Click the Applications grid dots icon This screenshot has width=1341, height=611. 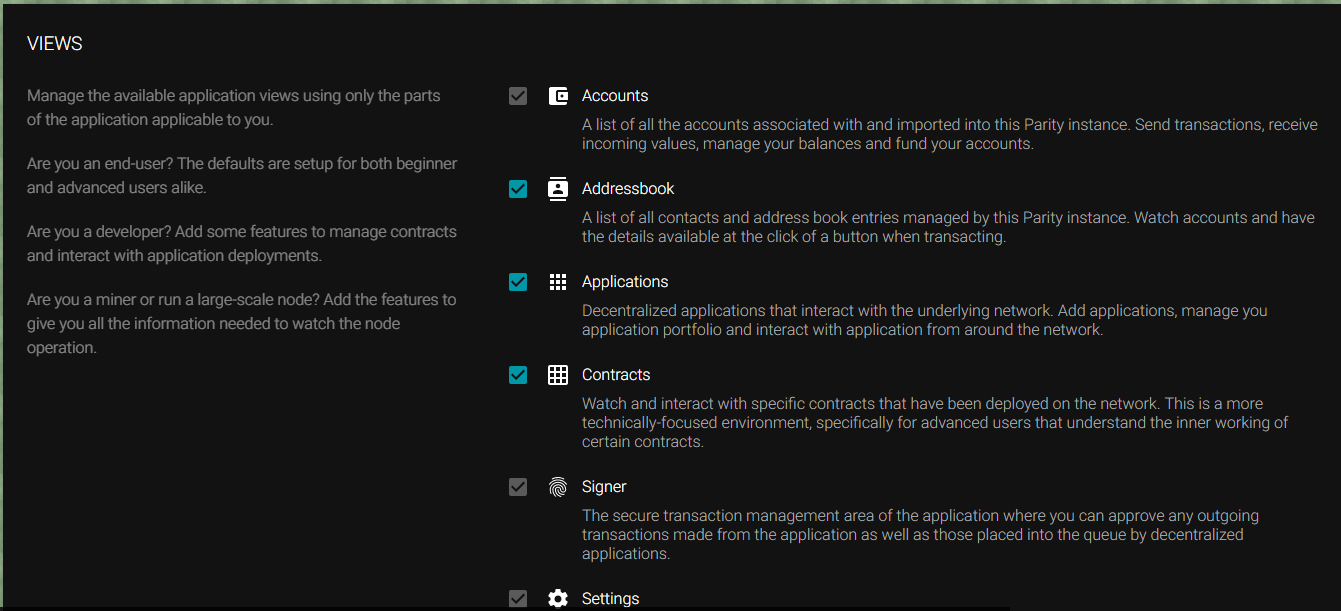pyautogui.click(x=558, y=282)
